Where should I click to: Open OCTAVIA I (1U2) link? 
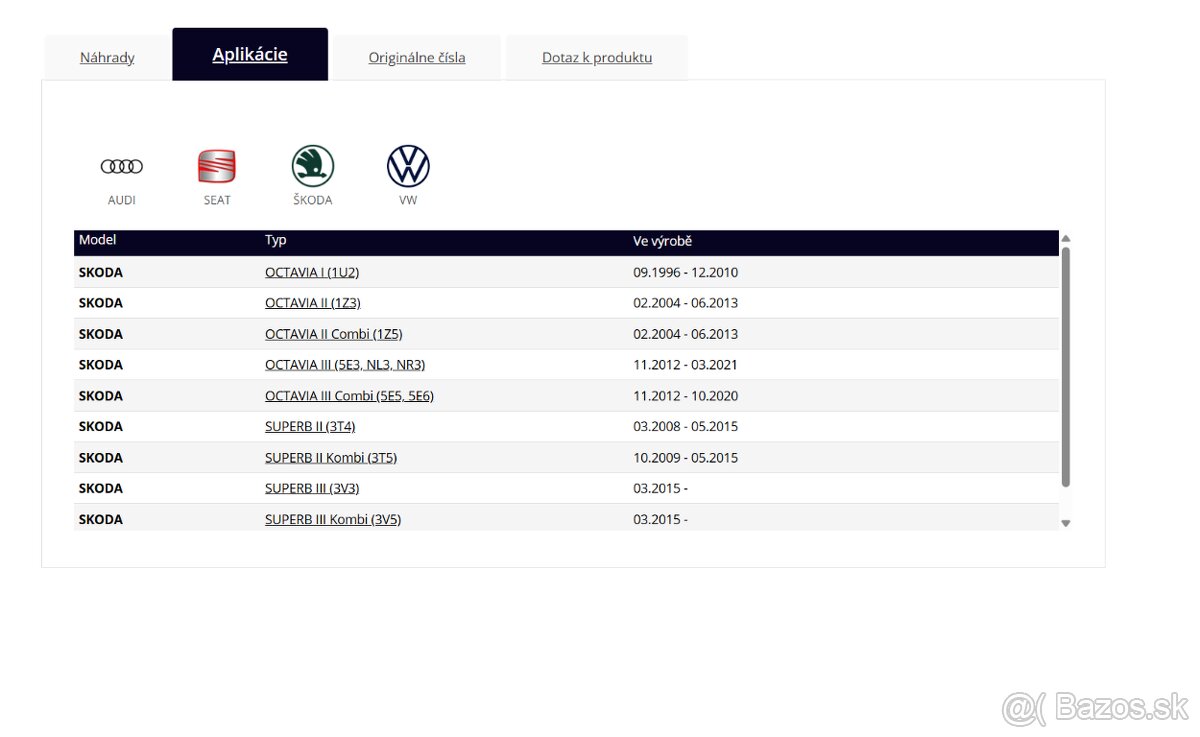point(312,272)
